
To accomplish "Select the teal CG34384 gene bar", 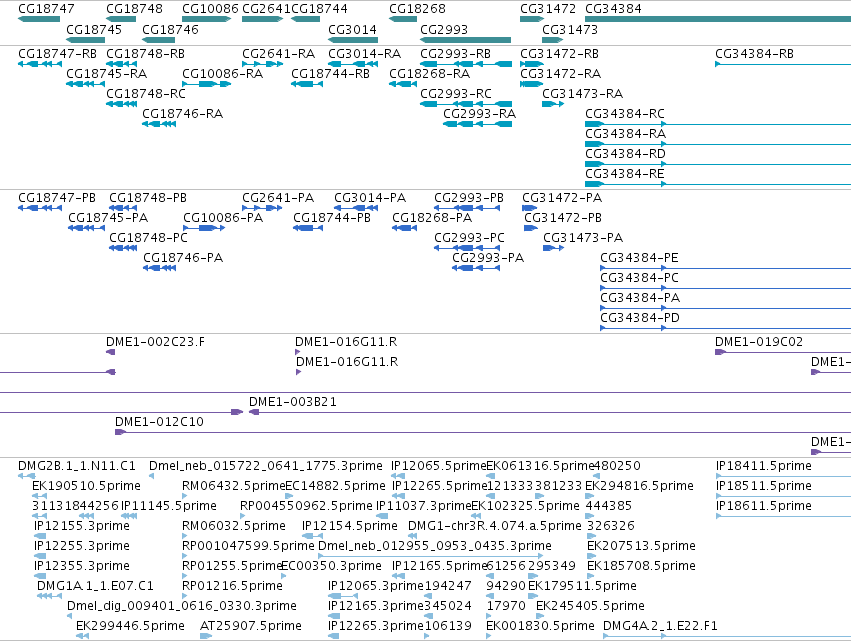I will coord(717,19).
